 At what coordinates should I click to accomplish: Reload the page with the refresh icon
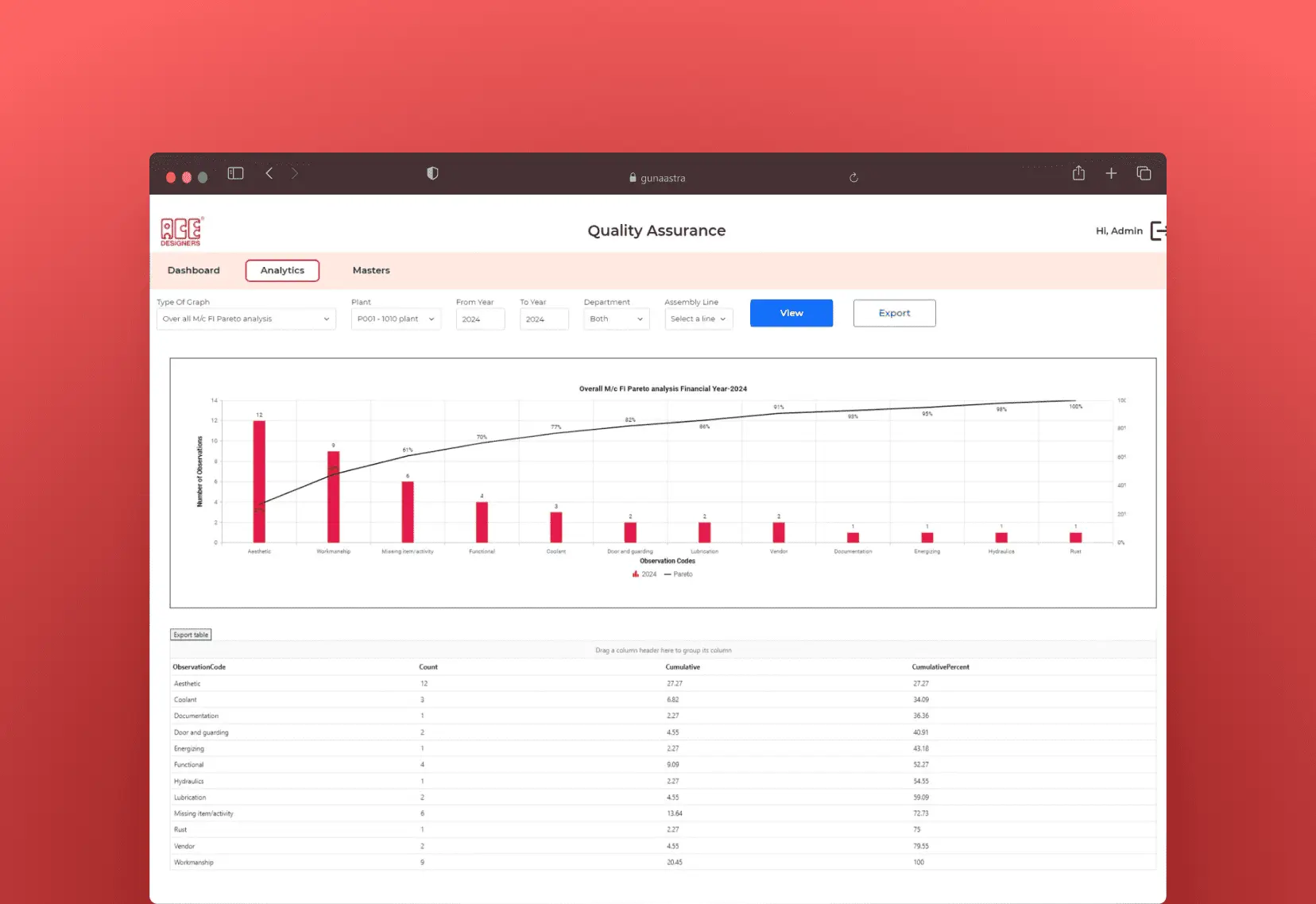pos(853,178)
